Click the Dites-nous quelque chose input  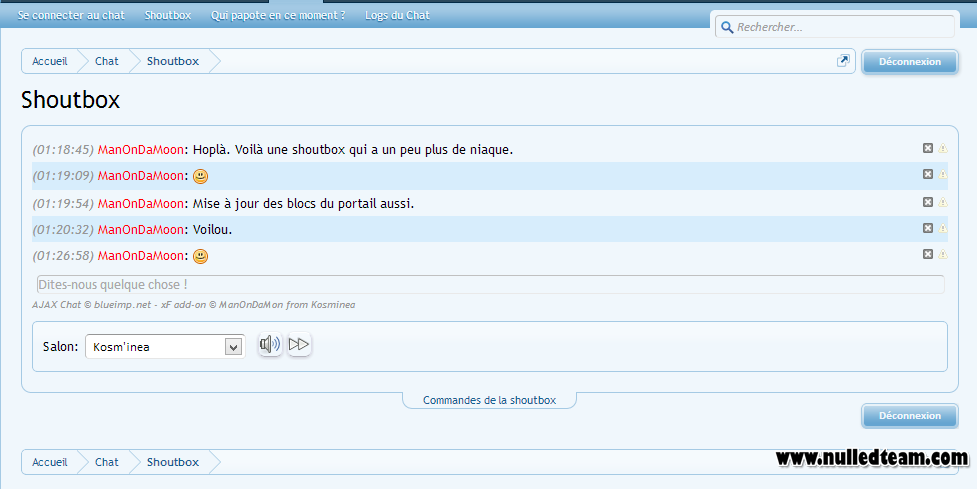point(490,285)
